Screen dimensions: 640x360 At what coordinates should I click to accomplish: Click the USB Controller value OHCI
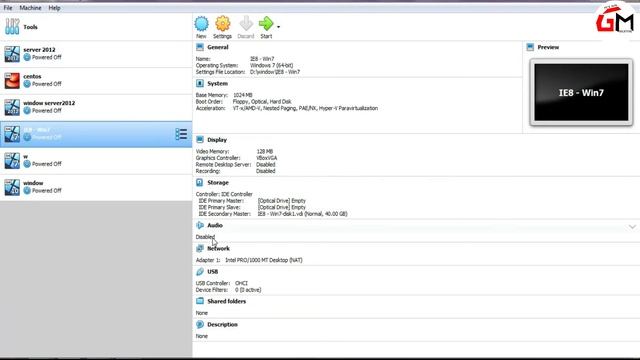coord(241,283)
